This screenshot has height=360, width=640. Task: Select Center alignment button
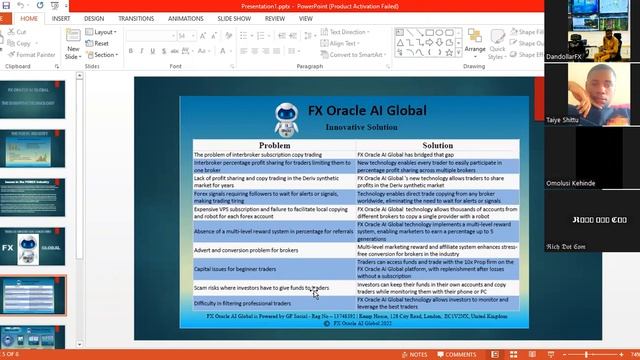coord(255,51)
